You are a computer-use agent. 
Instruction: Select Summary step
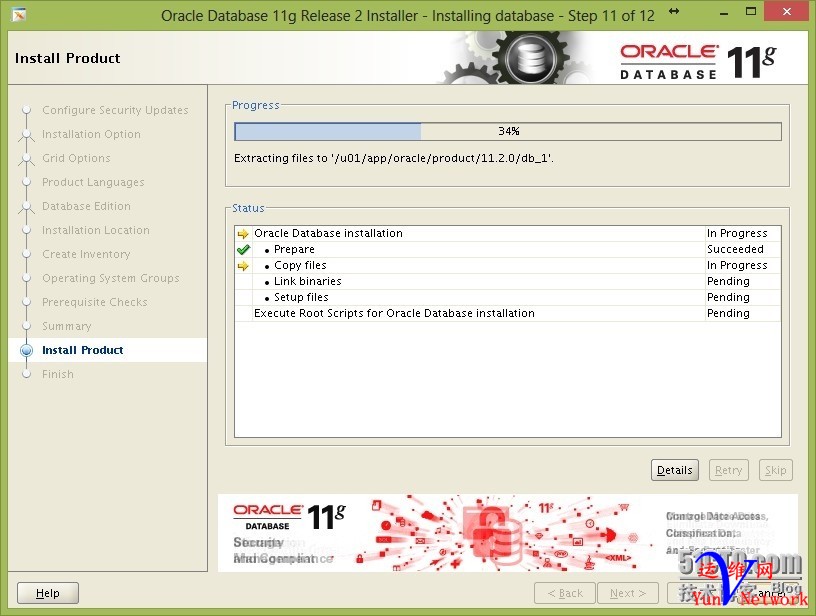pyautogui.click(x=67, y=326)
